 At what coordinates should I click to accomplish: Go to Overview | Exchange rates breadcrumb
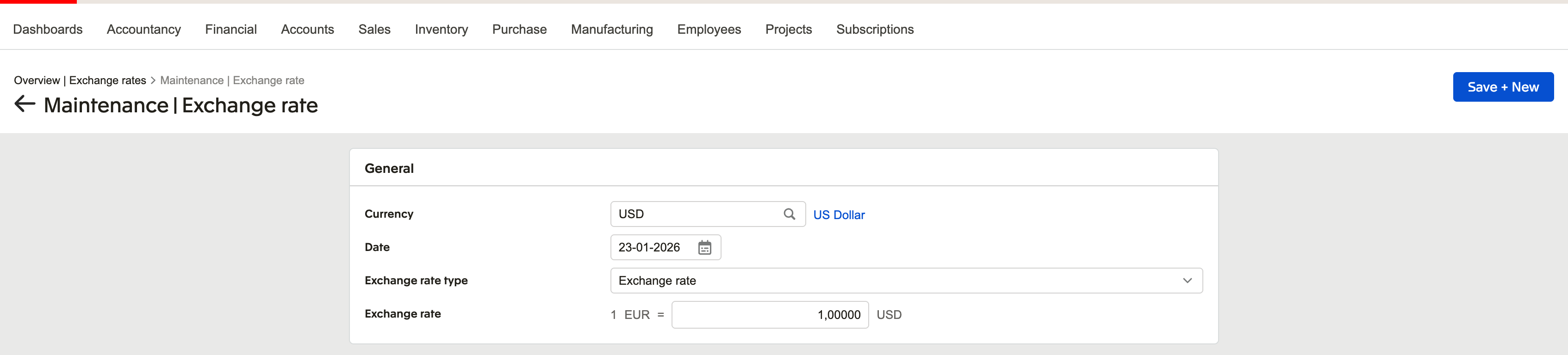80,80
